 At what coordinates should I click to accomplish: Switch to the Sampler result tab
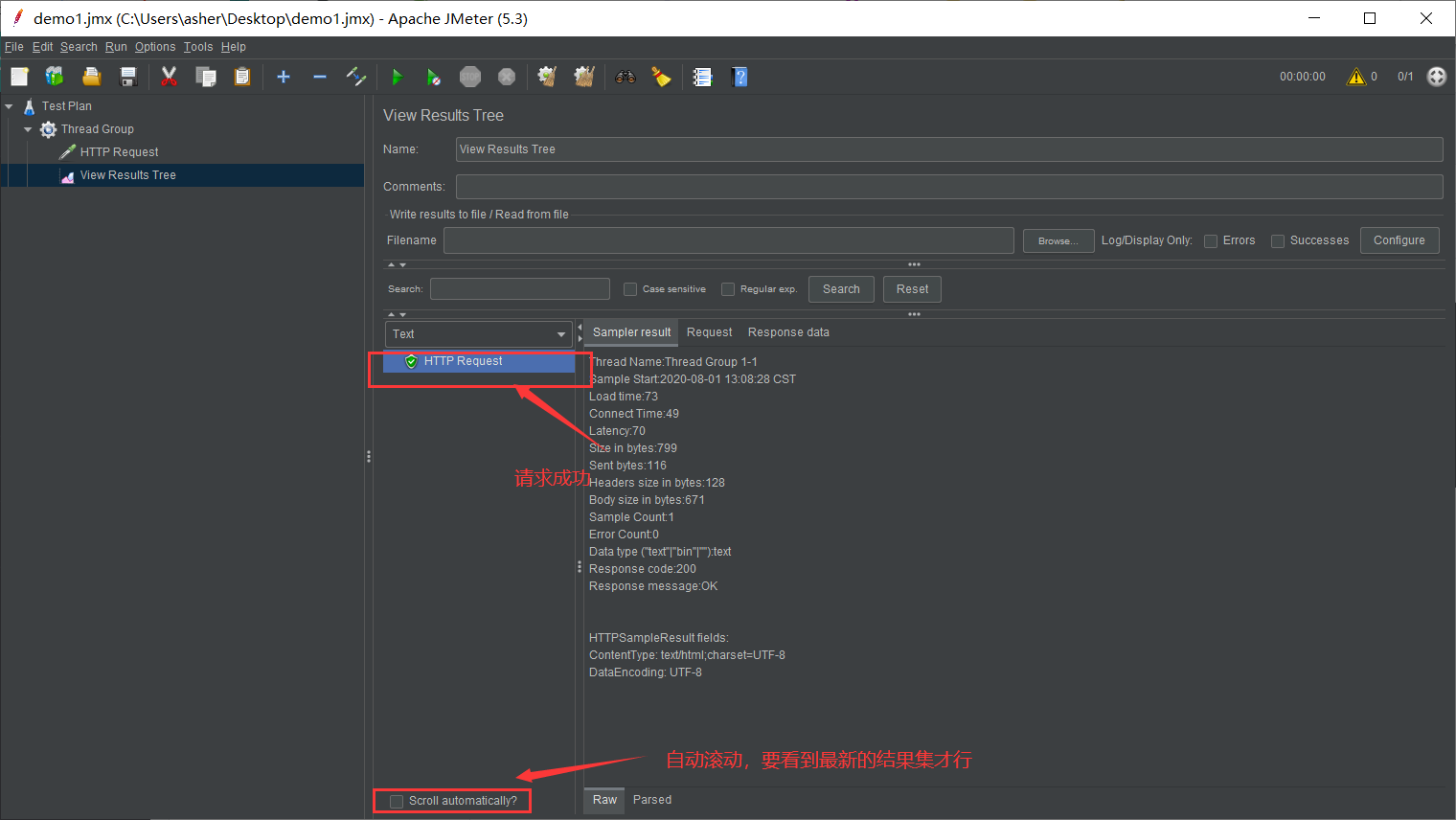pyautogui.click(x=631, y=332)
